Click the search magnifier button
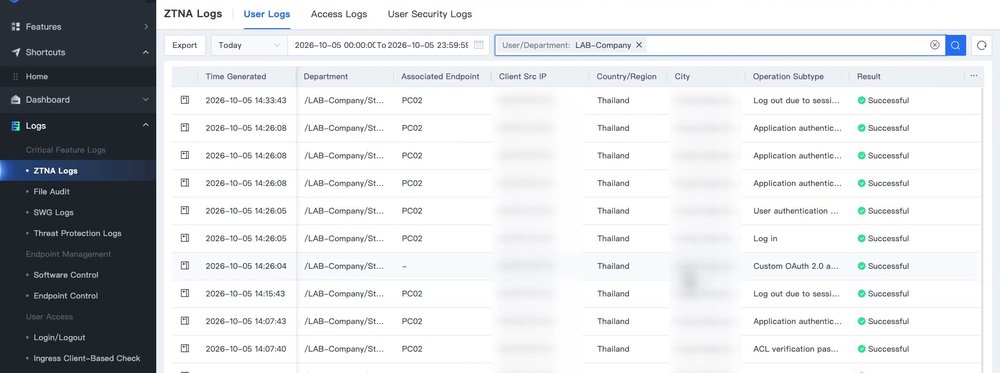 tap(955, 45)
